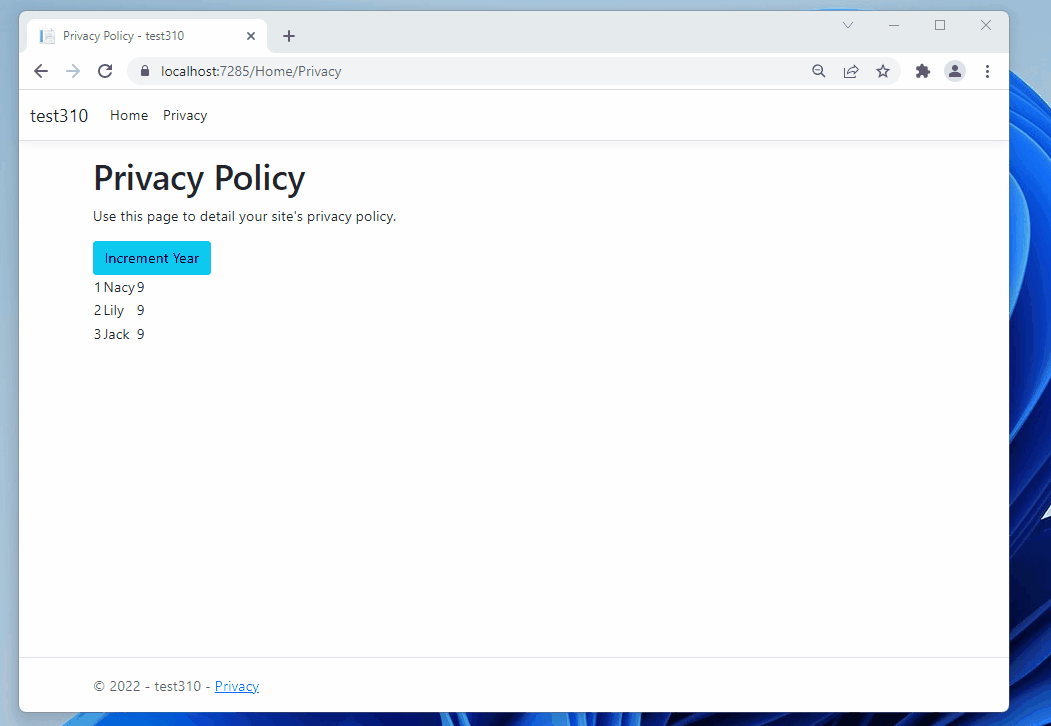
Task: Open the Chrome three-dot menu
Action: point(987,71)
